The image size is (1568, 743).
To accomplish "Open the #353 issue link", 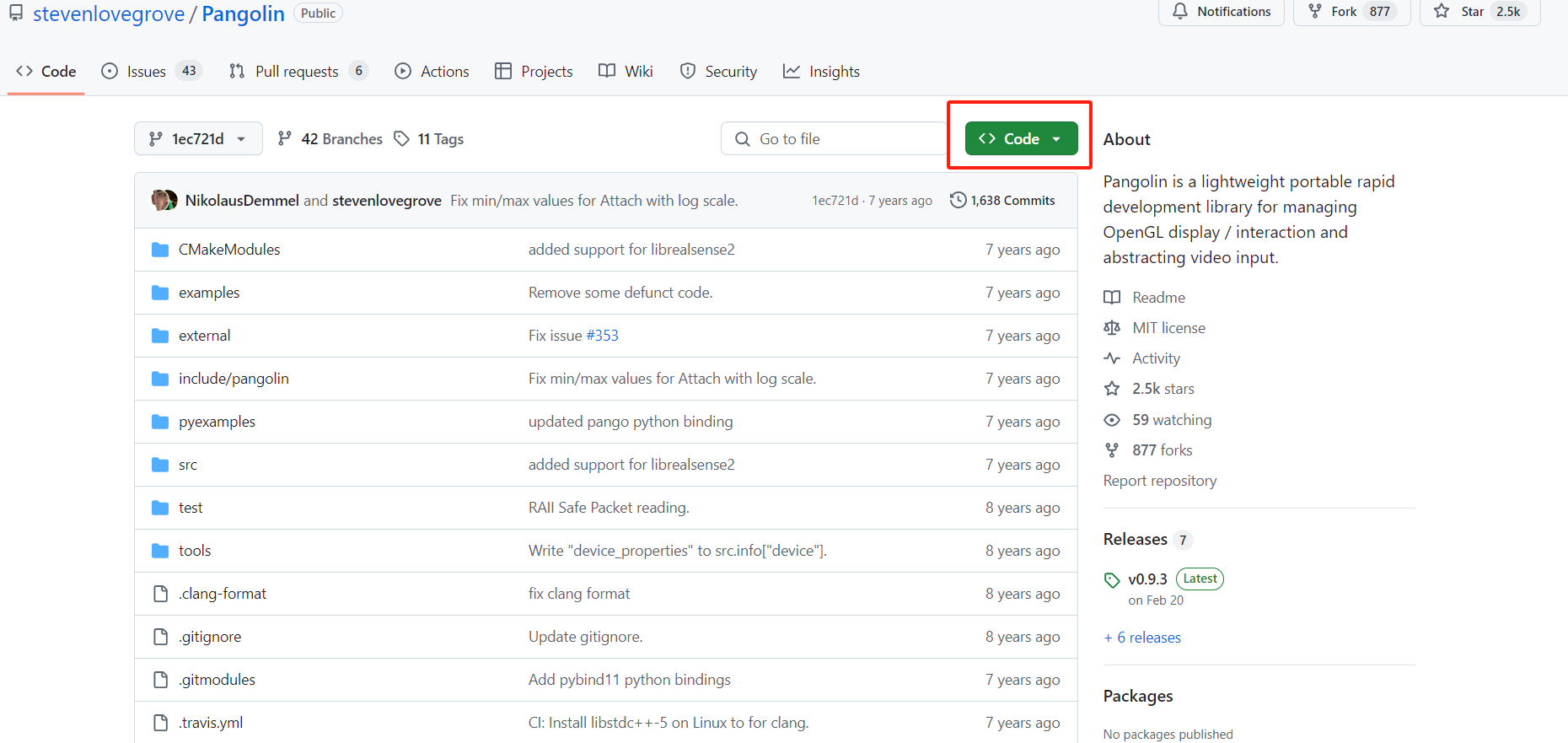I will tap(602, 336).
